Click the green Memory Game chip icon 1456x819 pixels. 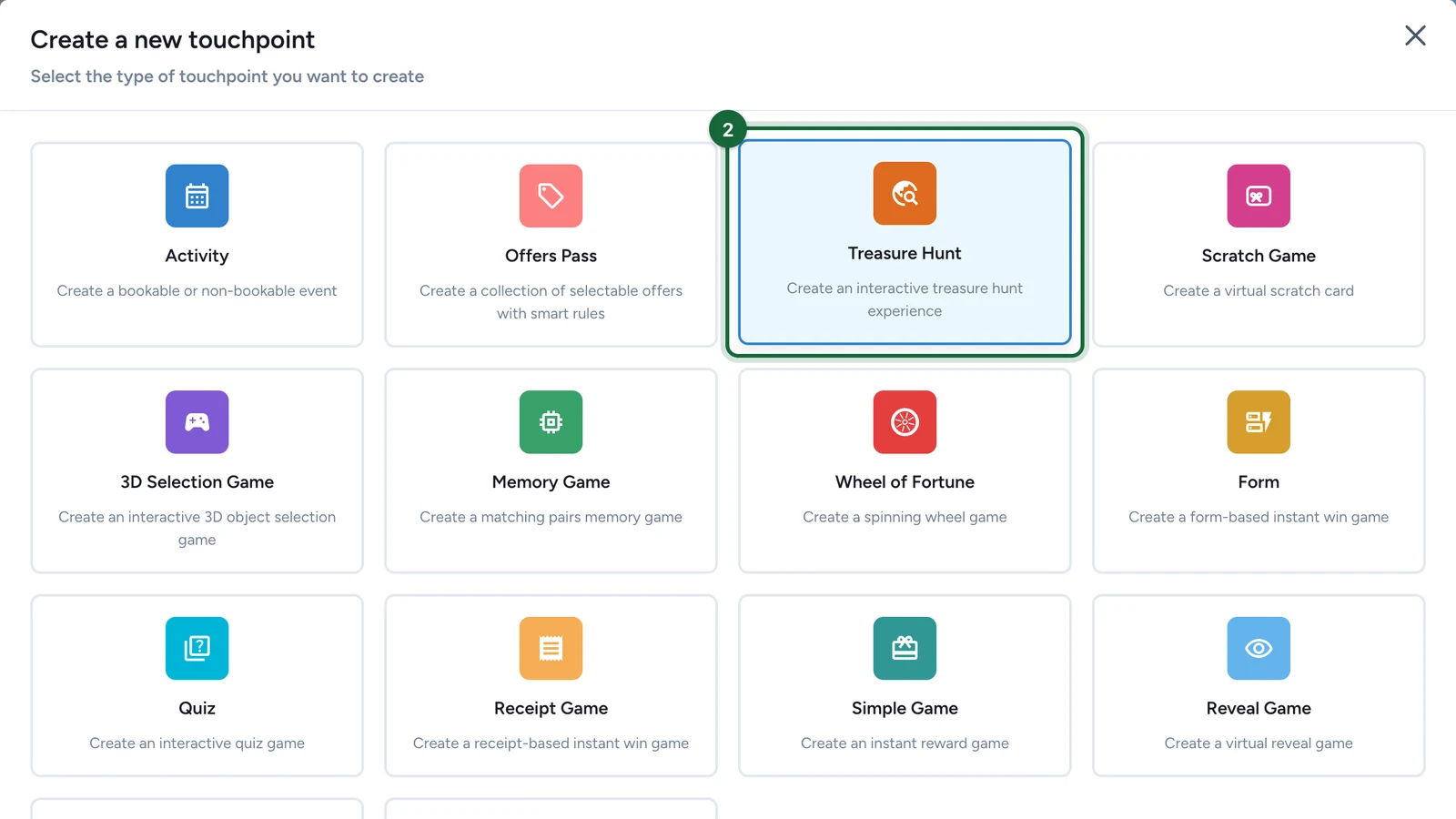click(x=551, y=422)
